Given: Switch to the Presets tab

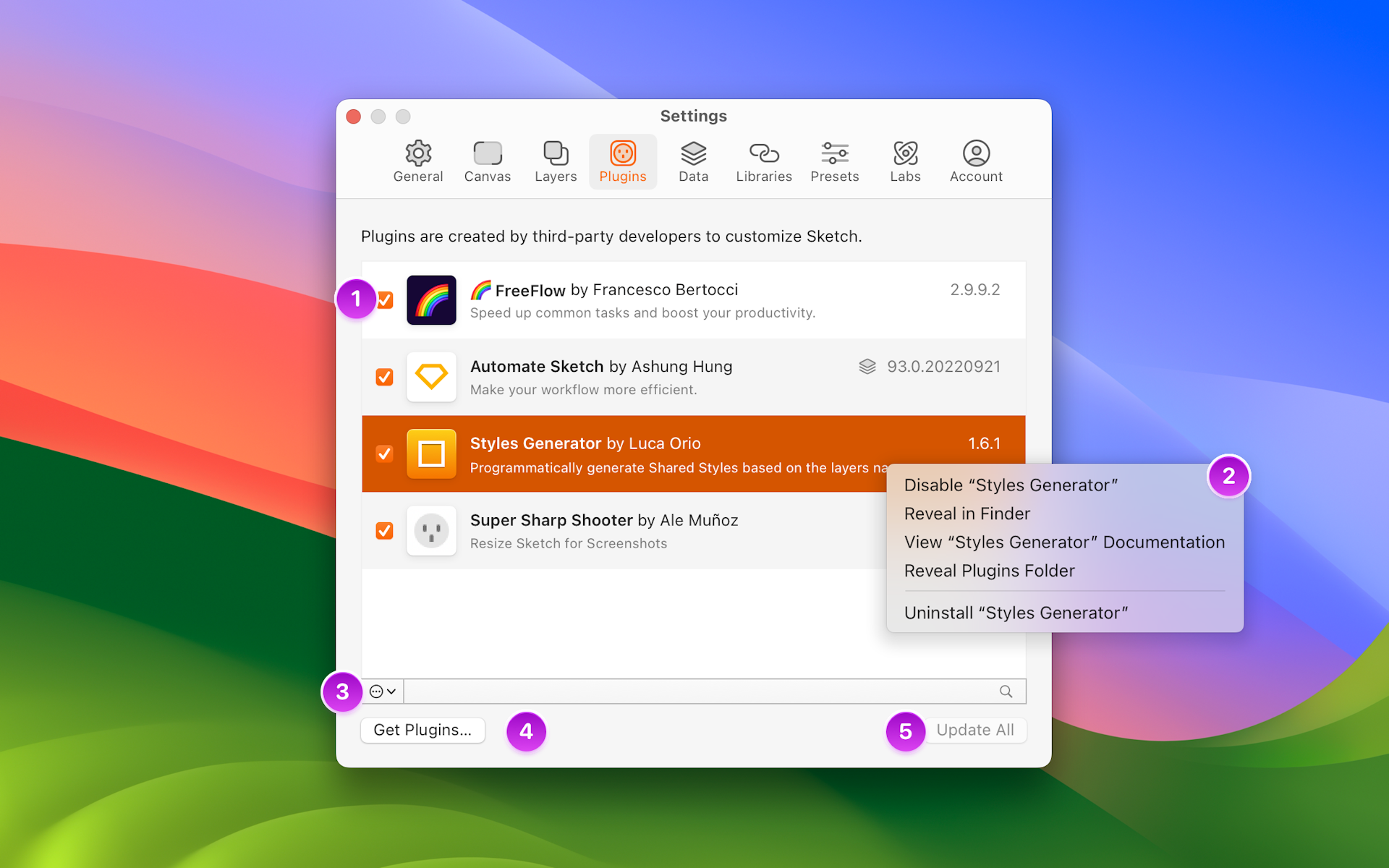Looking at the screenshot, I should coord(835,162).
